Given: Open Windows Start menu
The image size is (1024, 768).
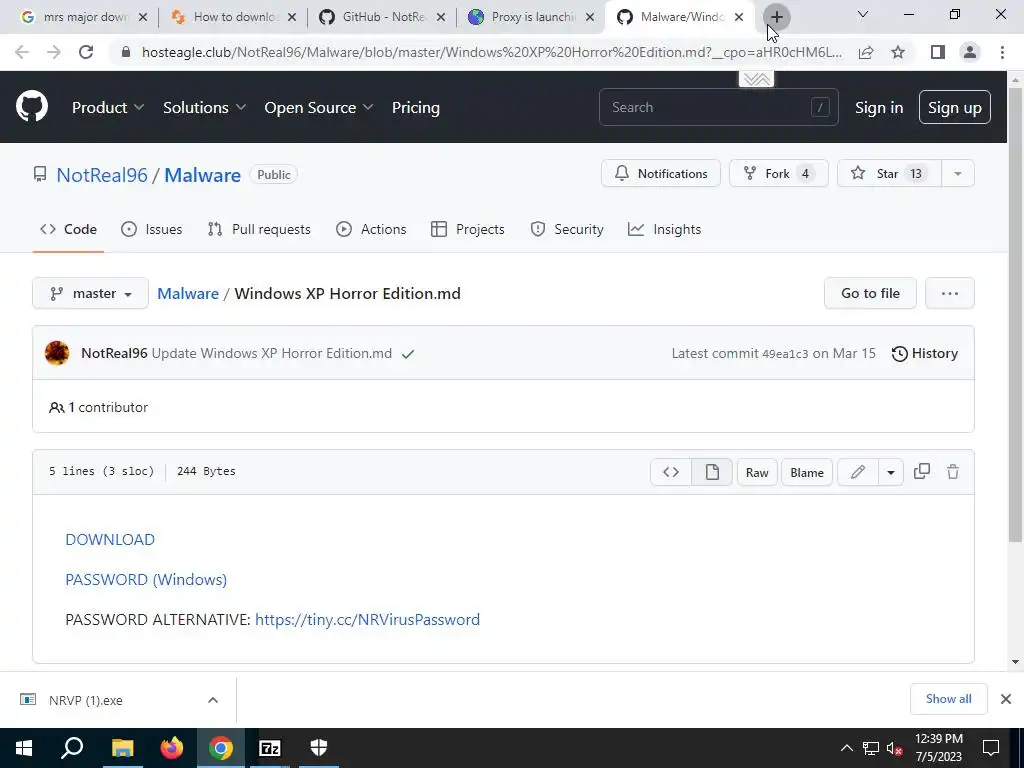Looking at the screenshot, I should 24,748.
